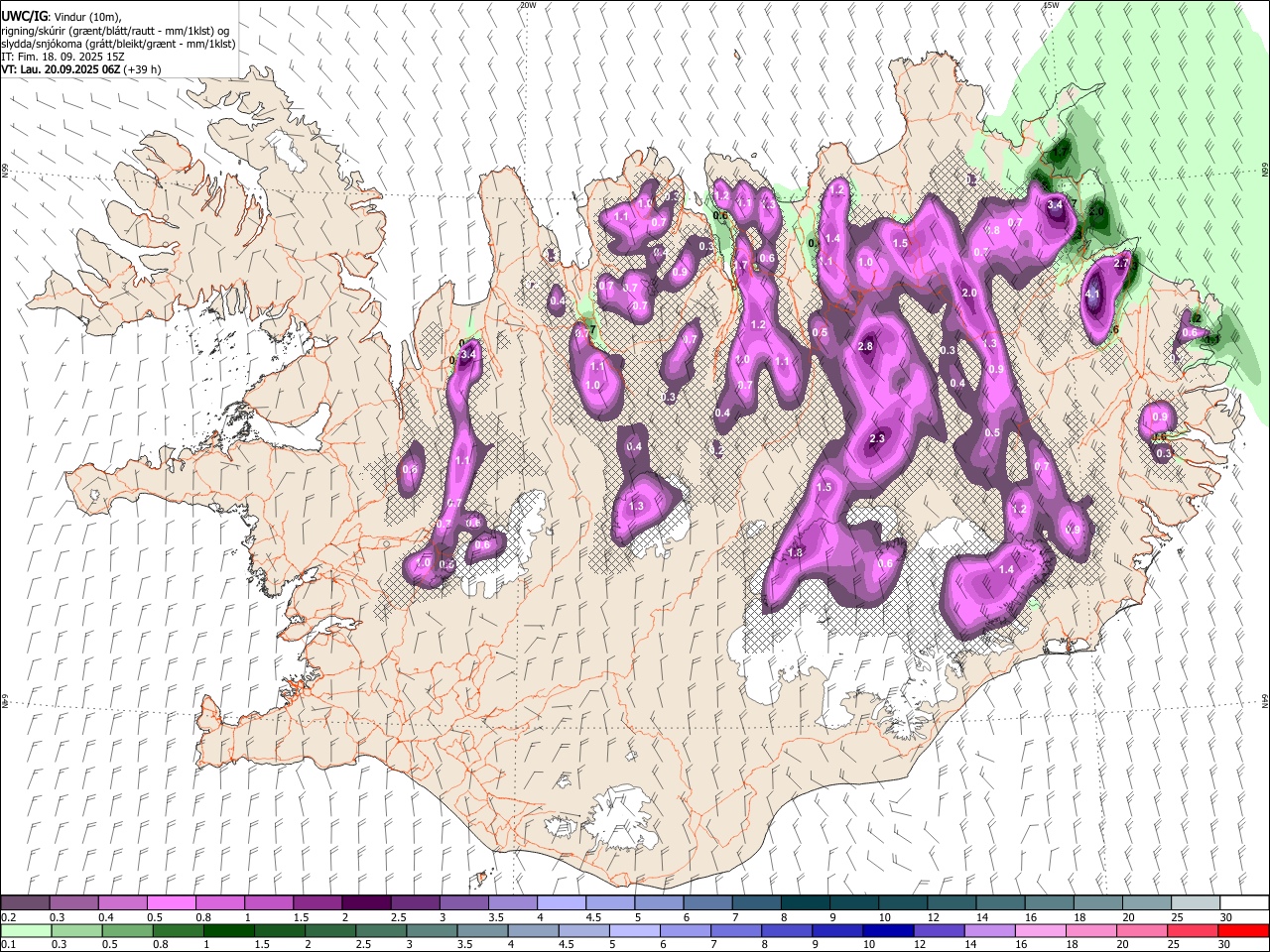Click the '15W' longitude label
The height and width of the screenshot is (952, 1270).
click(x=1051, y=5)
